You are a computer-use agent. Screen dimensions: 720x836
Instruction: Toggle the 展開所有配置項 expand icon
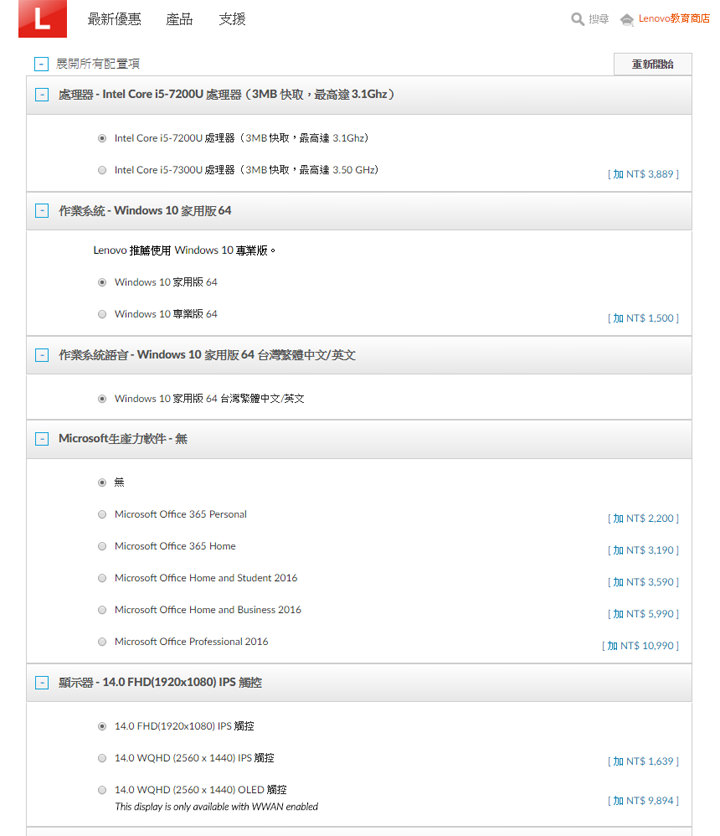(42, 64)
